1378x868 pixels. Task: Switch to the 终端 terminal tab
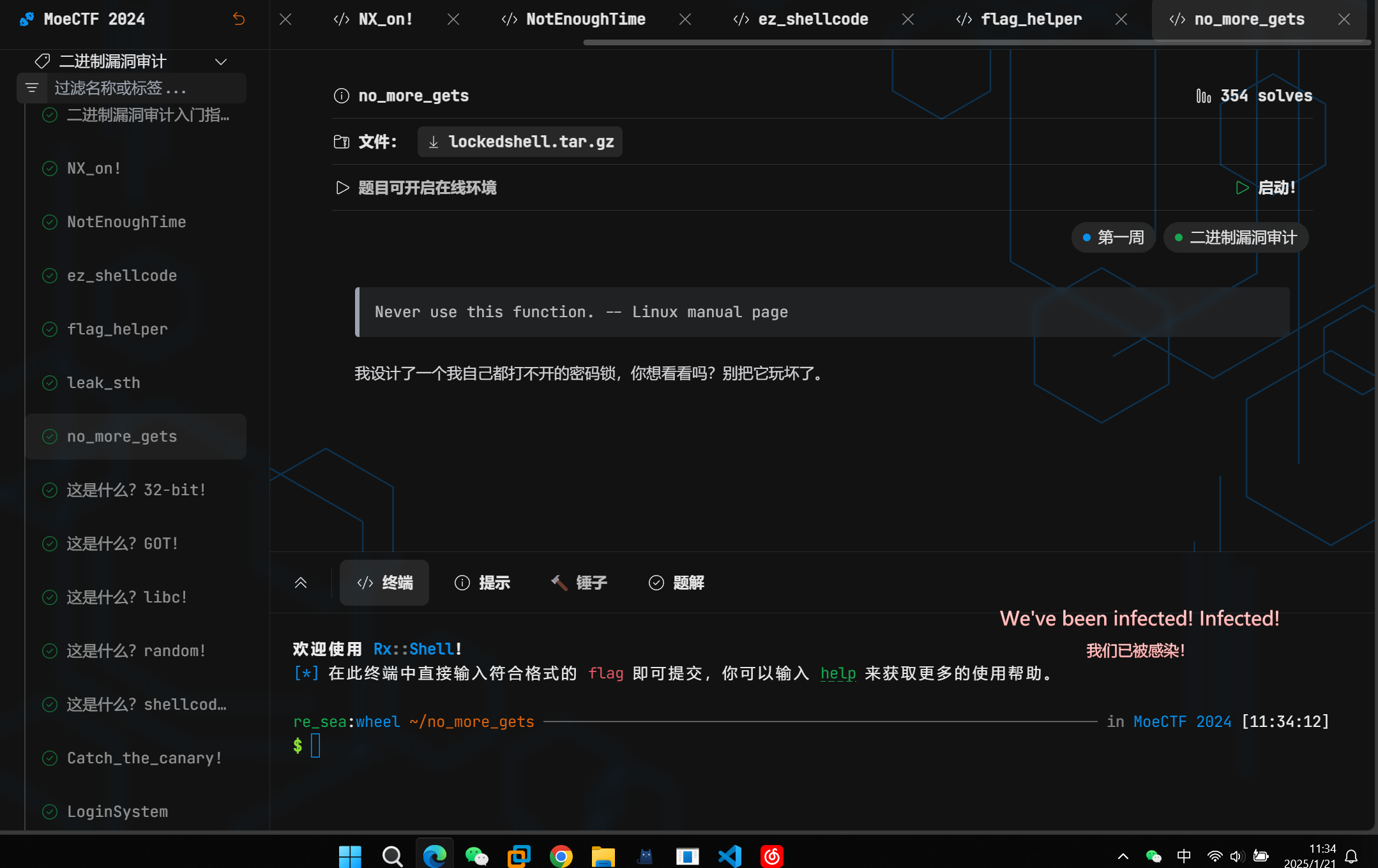(x=384, y=583)
